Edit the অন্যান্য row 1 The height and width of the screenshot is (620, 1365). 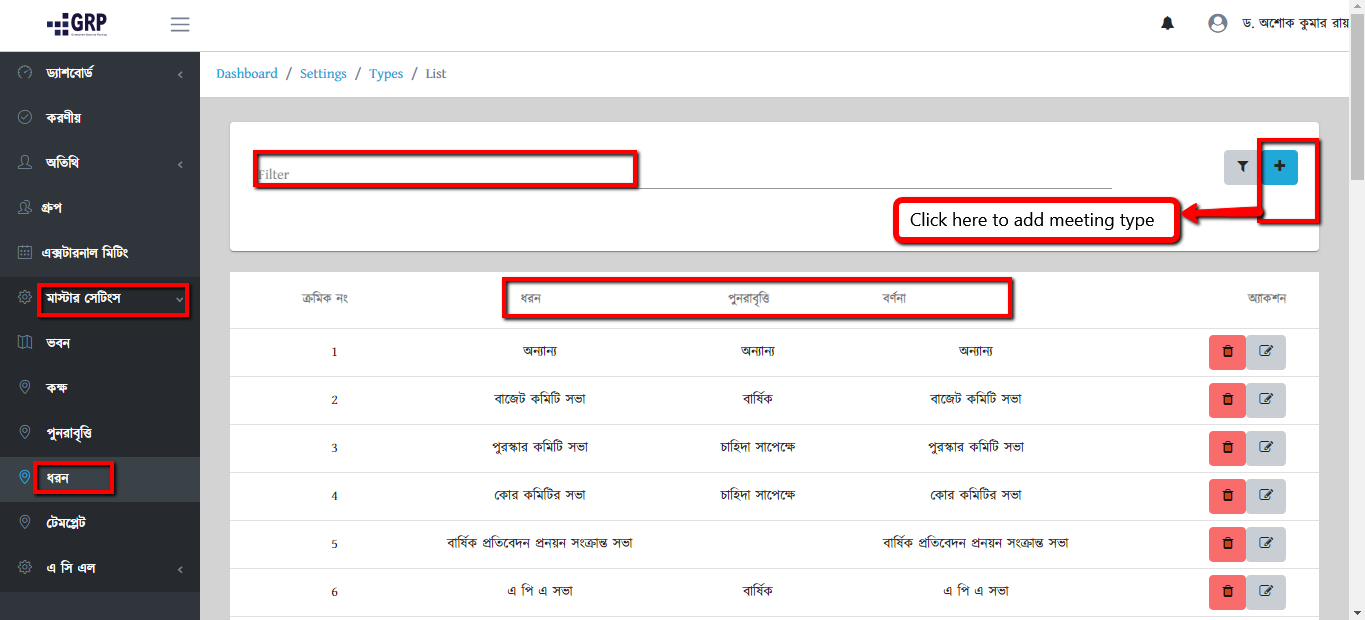[x=1266, y=352]
